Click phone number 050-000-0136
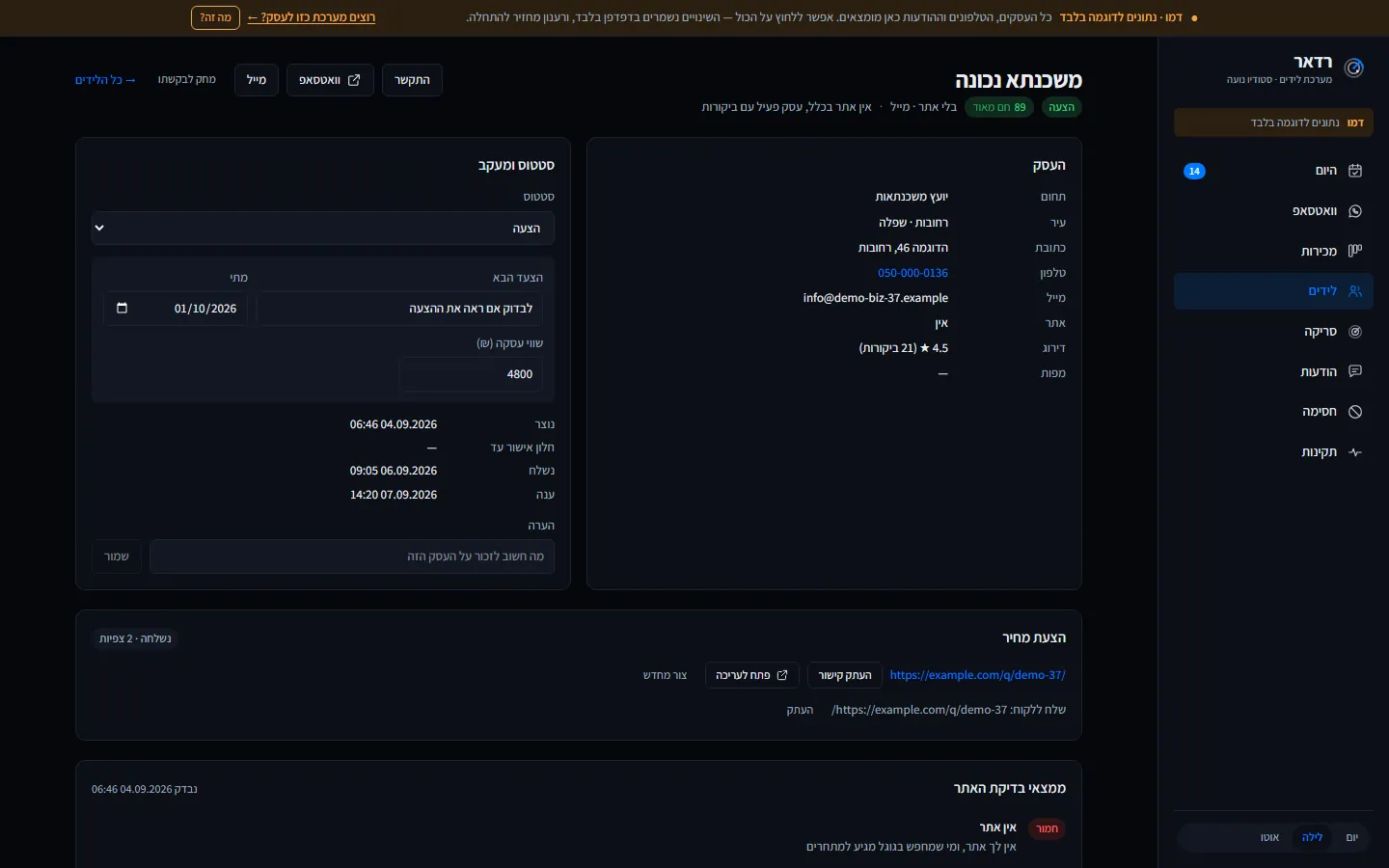The image size is (1389, 868). click(912, 273)
